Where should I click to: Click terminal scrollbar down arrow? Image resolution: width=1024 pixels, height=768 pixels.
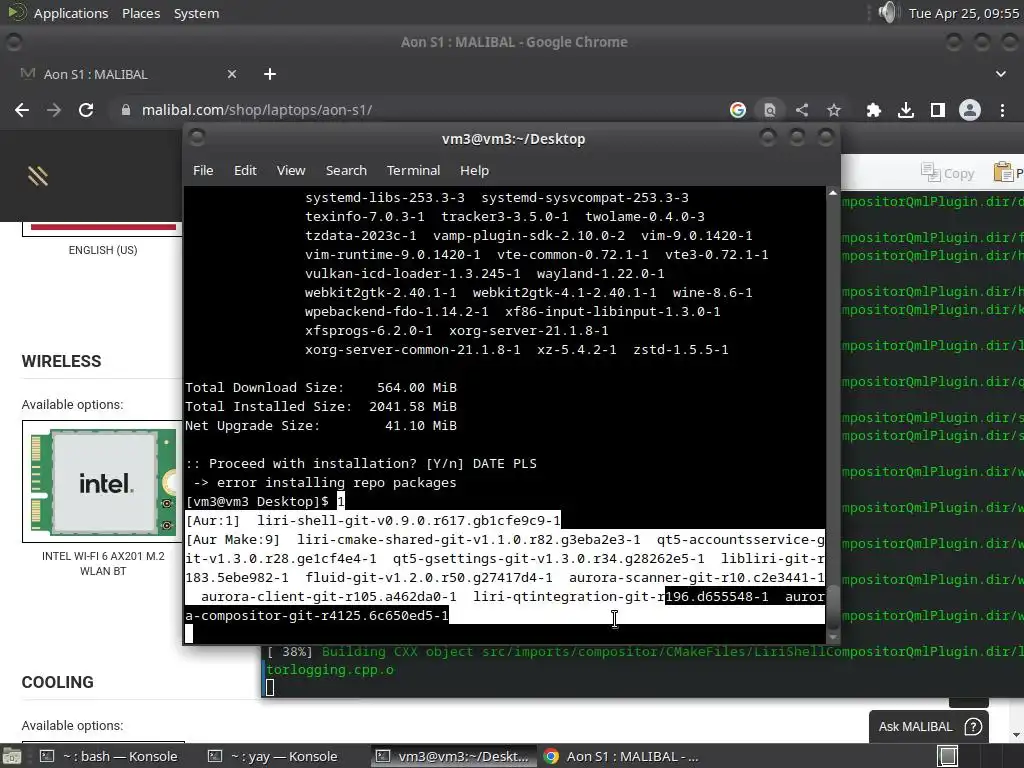point(833,638)
